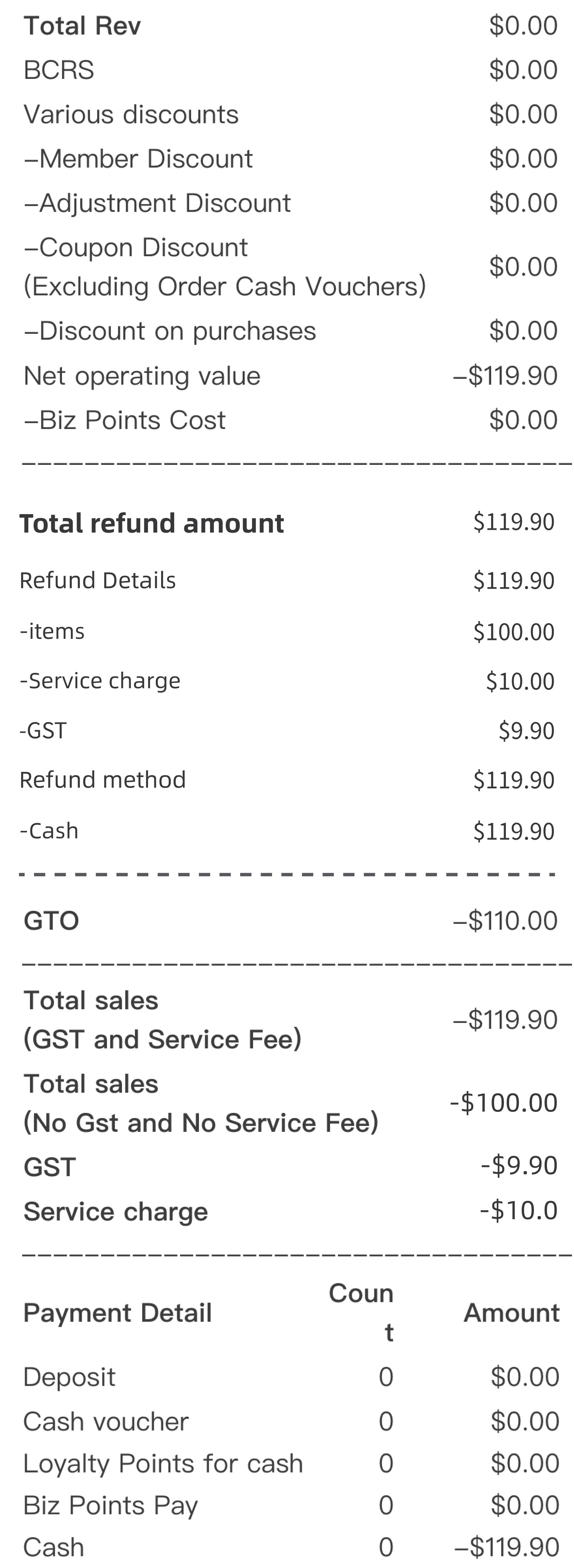Image resolution: width=574 pixels, height=1568 pixels.
Task: Click the BCRS line item
Action: 59,70
